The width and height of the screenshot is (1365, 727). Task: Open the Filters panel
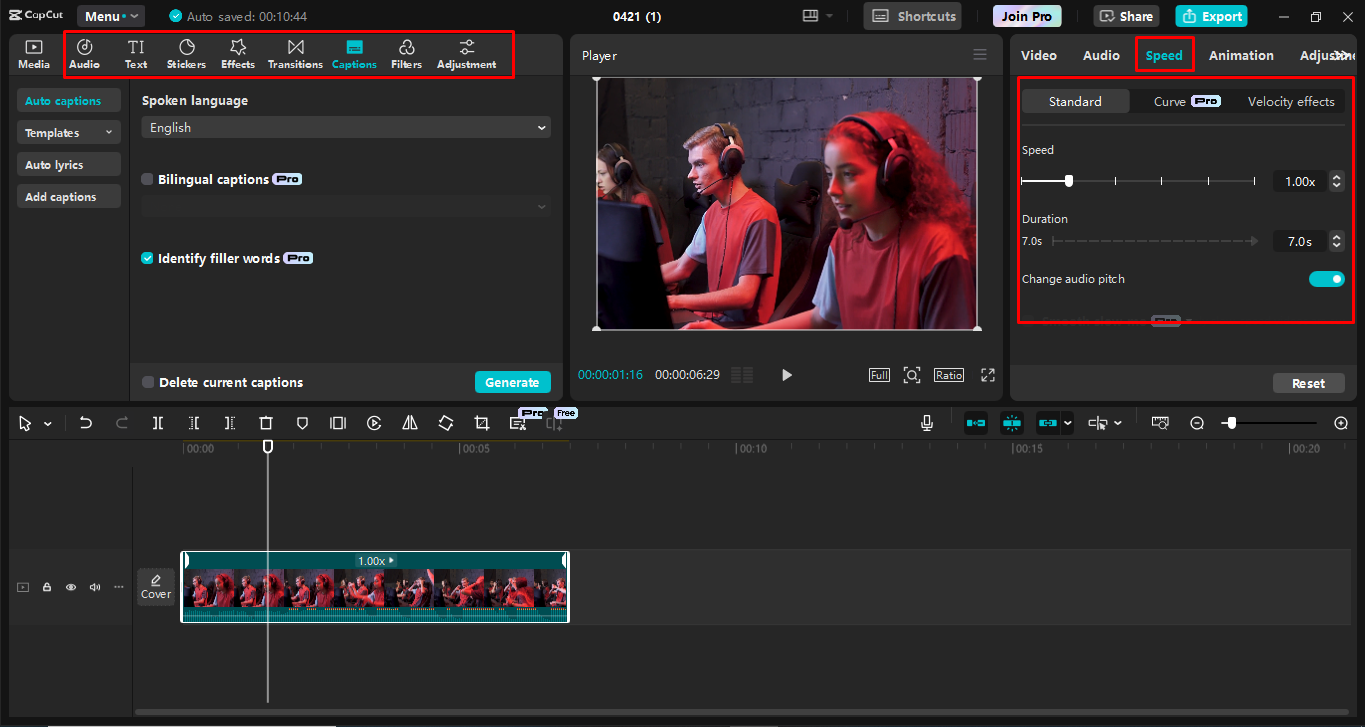pos(406,53)
